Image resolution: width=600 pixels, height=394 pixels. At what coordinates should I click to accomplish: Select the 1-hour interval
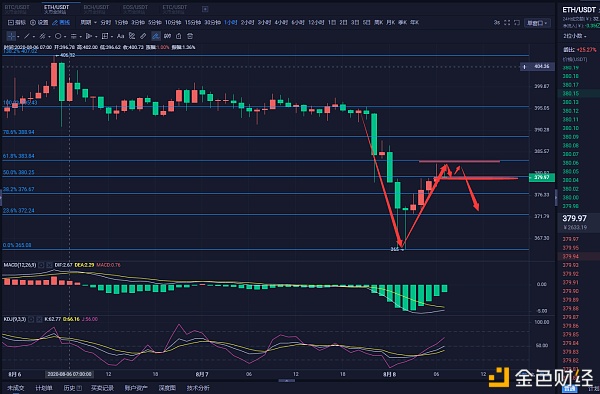[x=231, y=23]
